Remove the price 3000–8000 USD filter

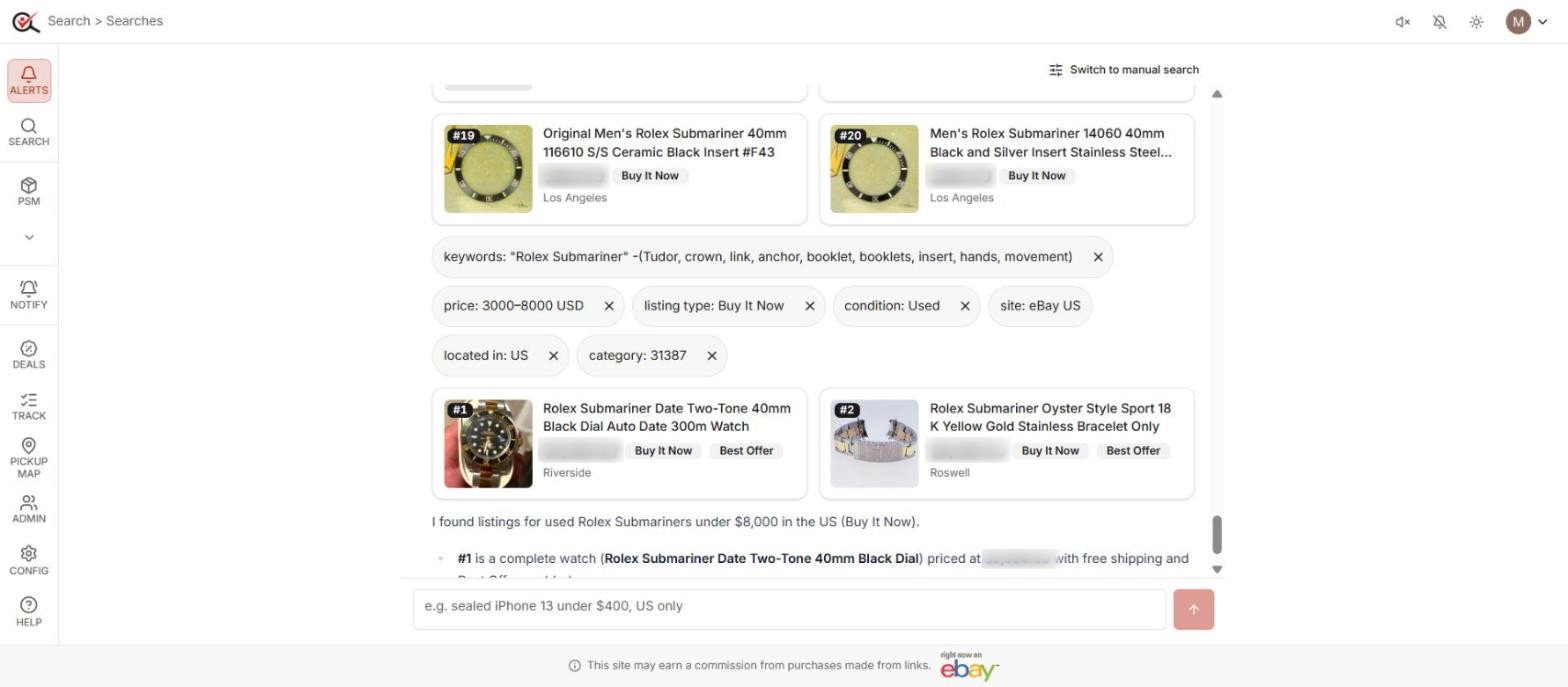(609, 306)
